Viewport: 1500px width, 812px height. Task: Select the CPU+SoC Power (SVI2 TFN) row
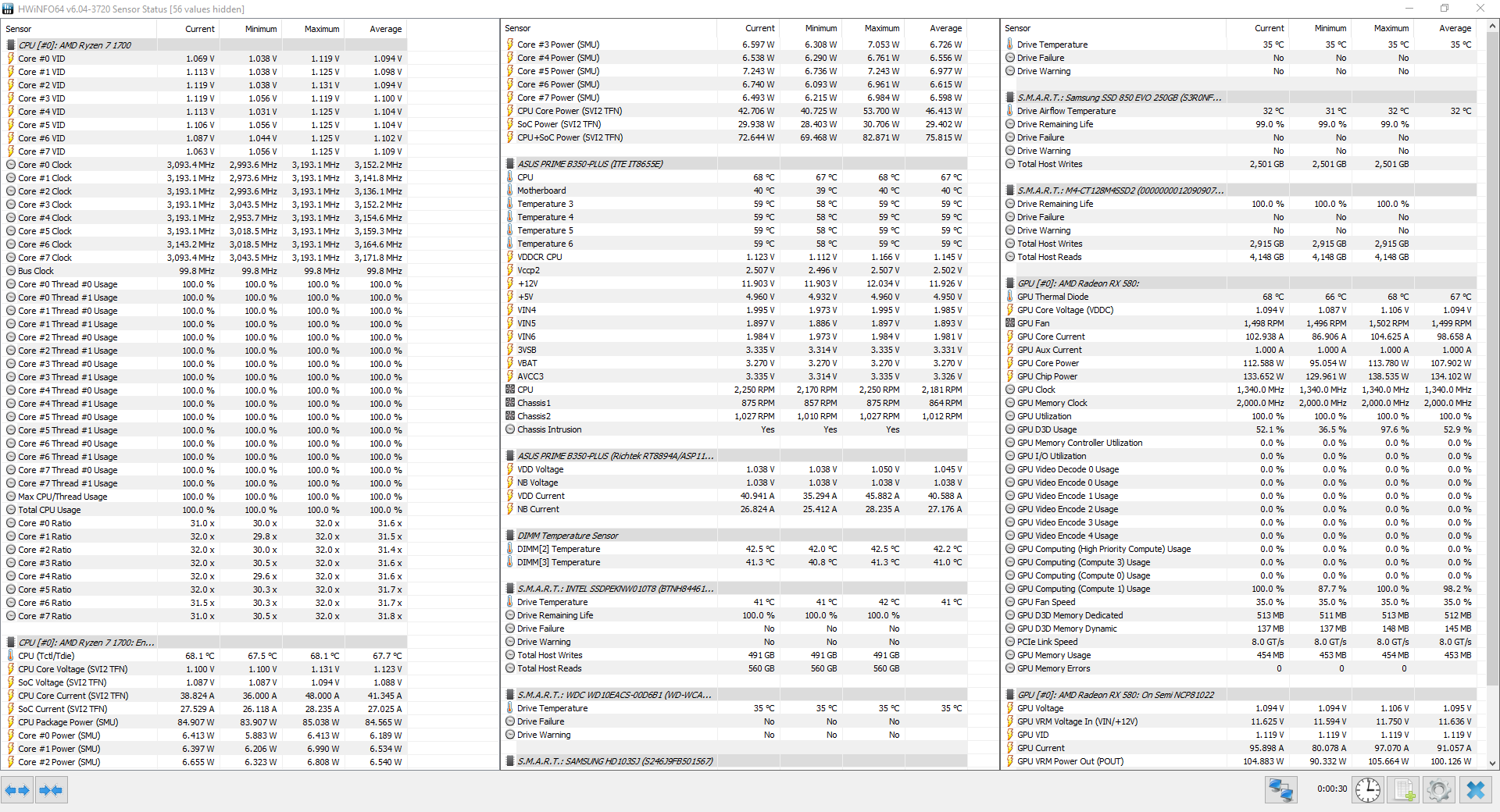tap(734, 137)
